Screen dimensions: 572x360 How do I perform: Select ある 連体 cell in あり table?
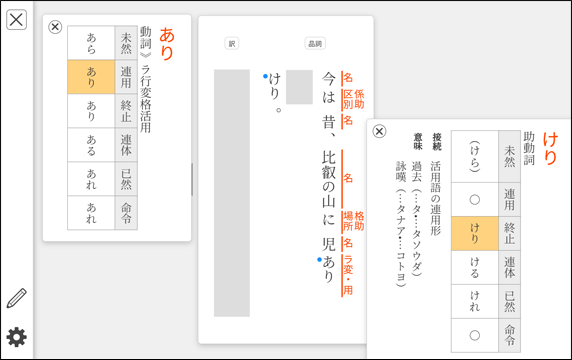pos(91,145)
